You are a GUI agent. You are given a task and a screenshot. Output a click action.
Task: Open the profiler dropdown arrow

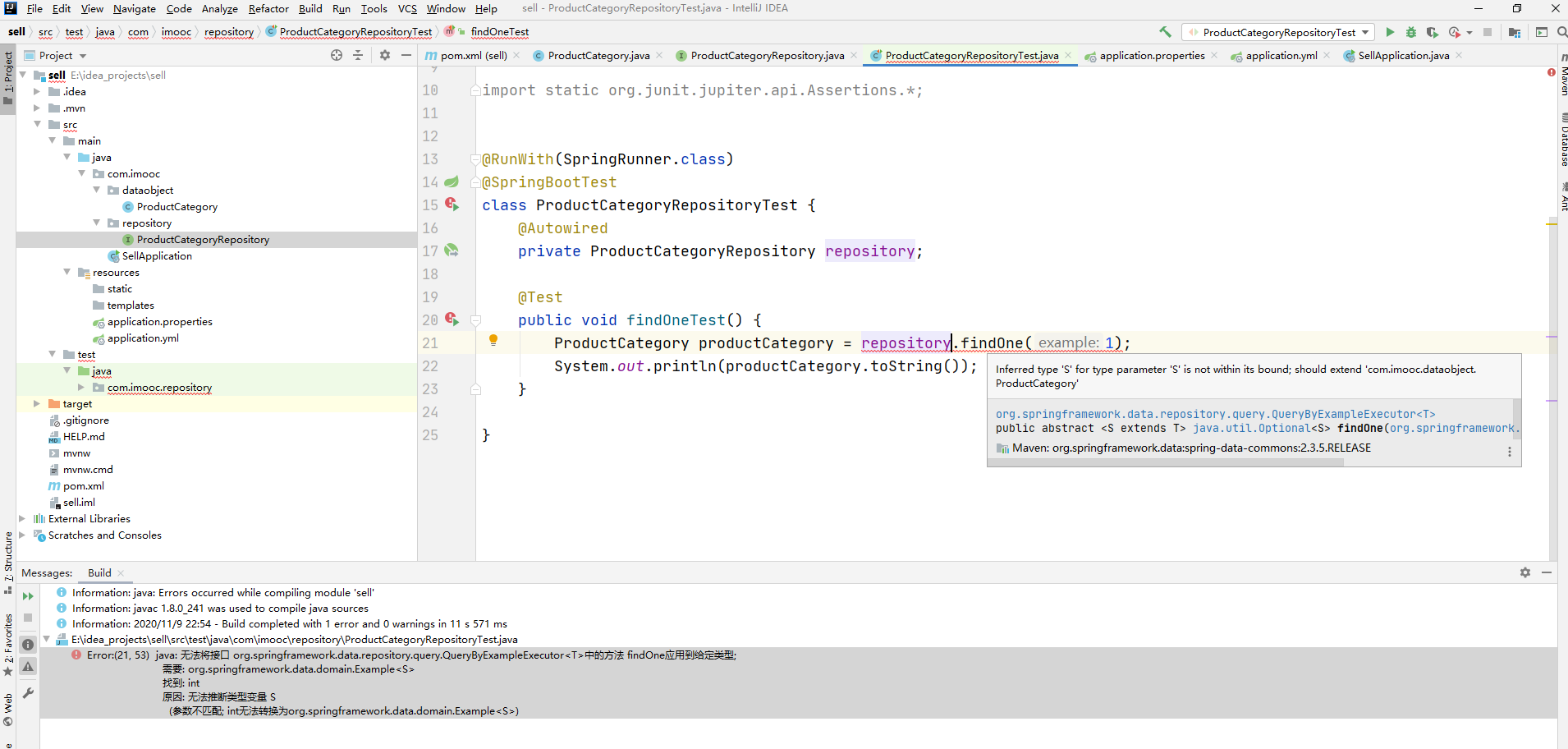(1469, 32)
